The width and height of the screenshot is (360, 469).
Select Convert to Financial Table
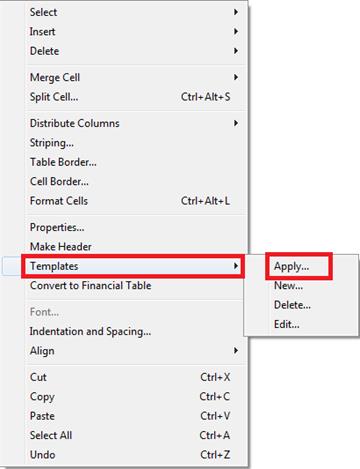(x=133, y=286)
